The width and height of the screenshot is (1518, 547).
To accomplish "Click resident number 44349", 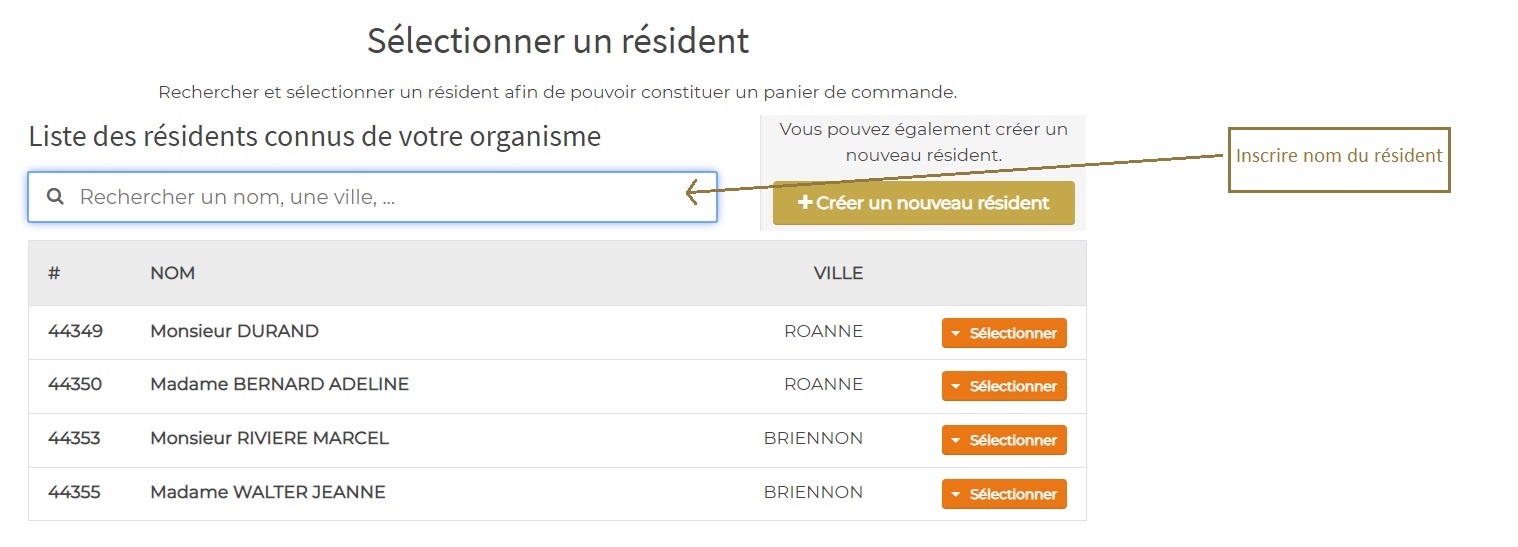I will [x=75, y=331].
